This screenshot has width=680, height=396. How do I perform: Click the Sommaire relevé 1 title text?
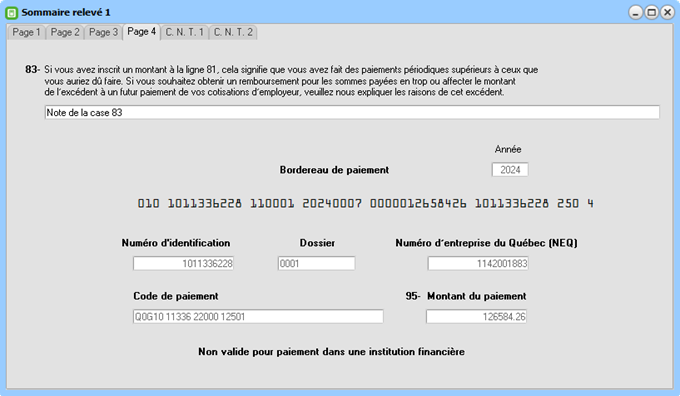coord(66,13)
